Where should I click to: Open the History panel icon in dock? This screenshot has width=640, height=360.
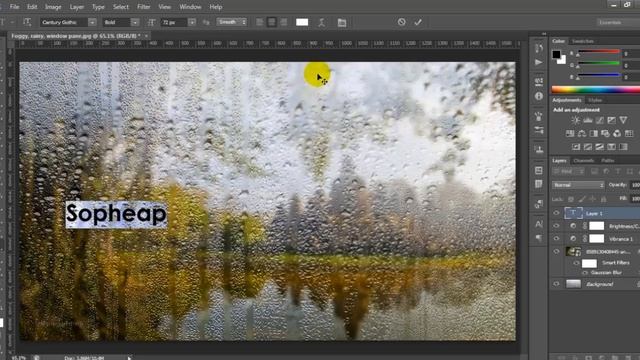(x=539, y=48)
